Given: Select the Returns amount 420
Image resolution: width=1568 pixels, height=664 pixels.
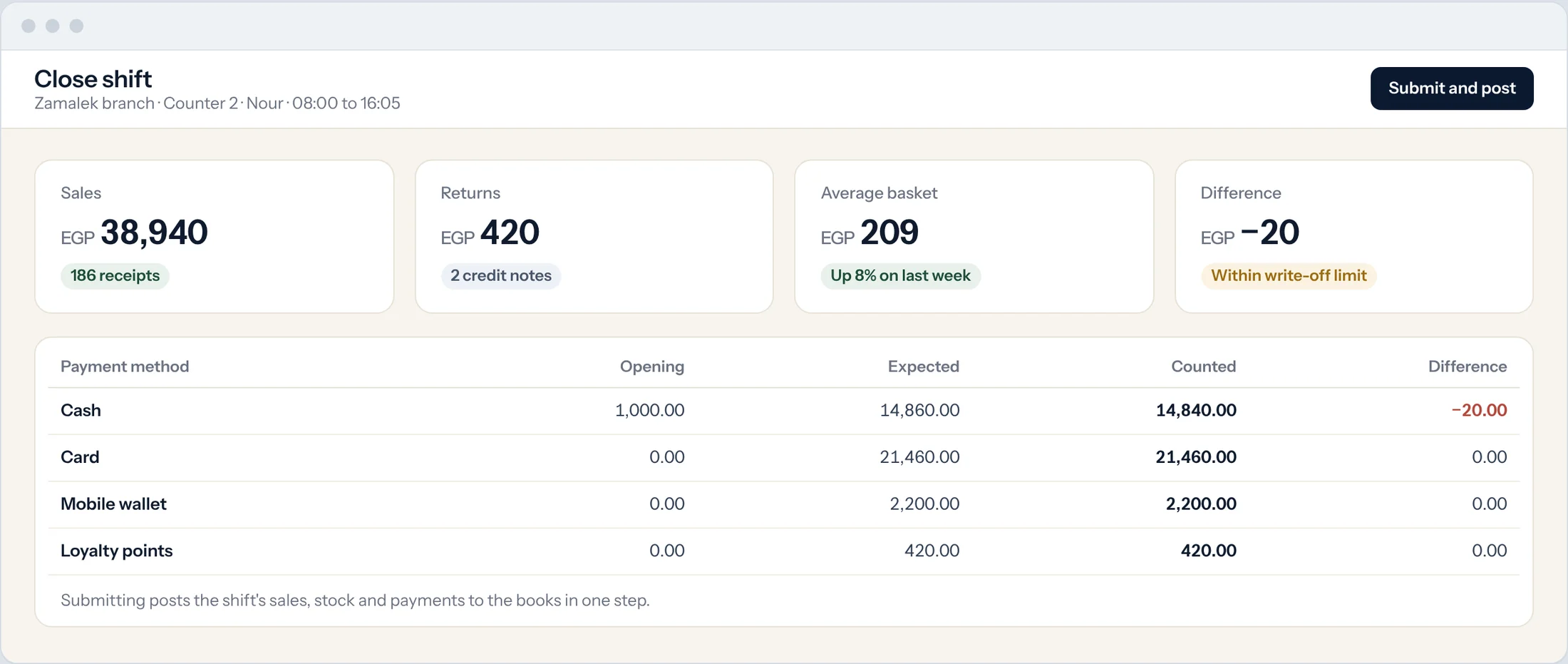Looking at the screenshot, I should (510, 233).
